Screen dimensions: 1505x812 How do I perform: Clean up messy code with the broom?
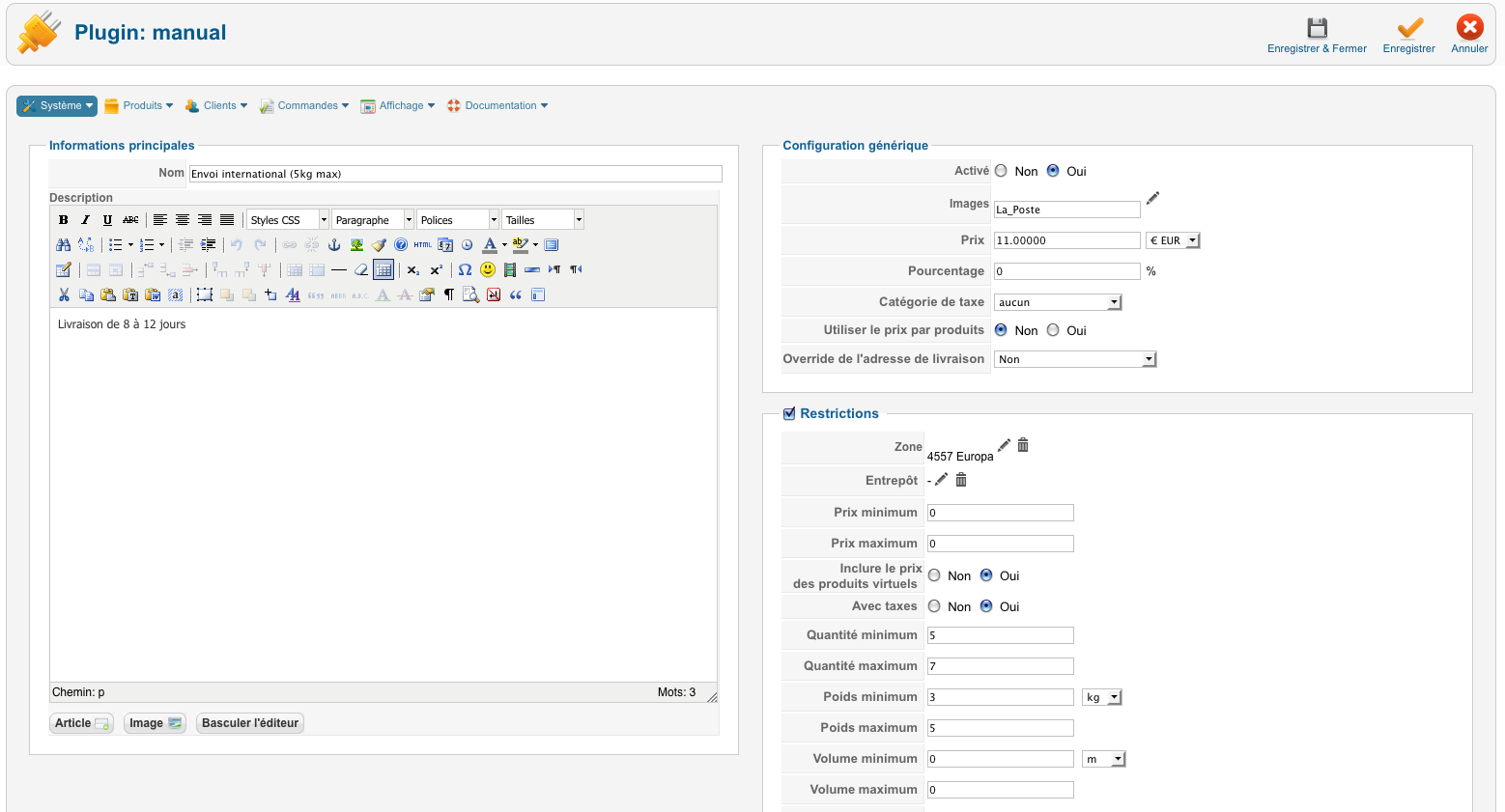[x=379, y=245]
